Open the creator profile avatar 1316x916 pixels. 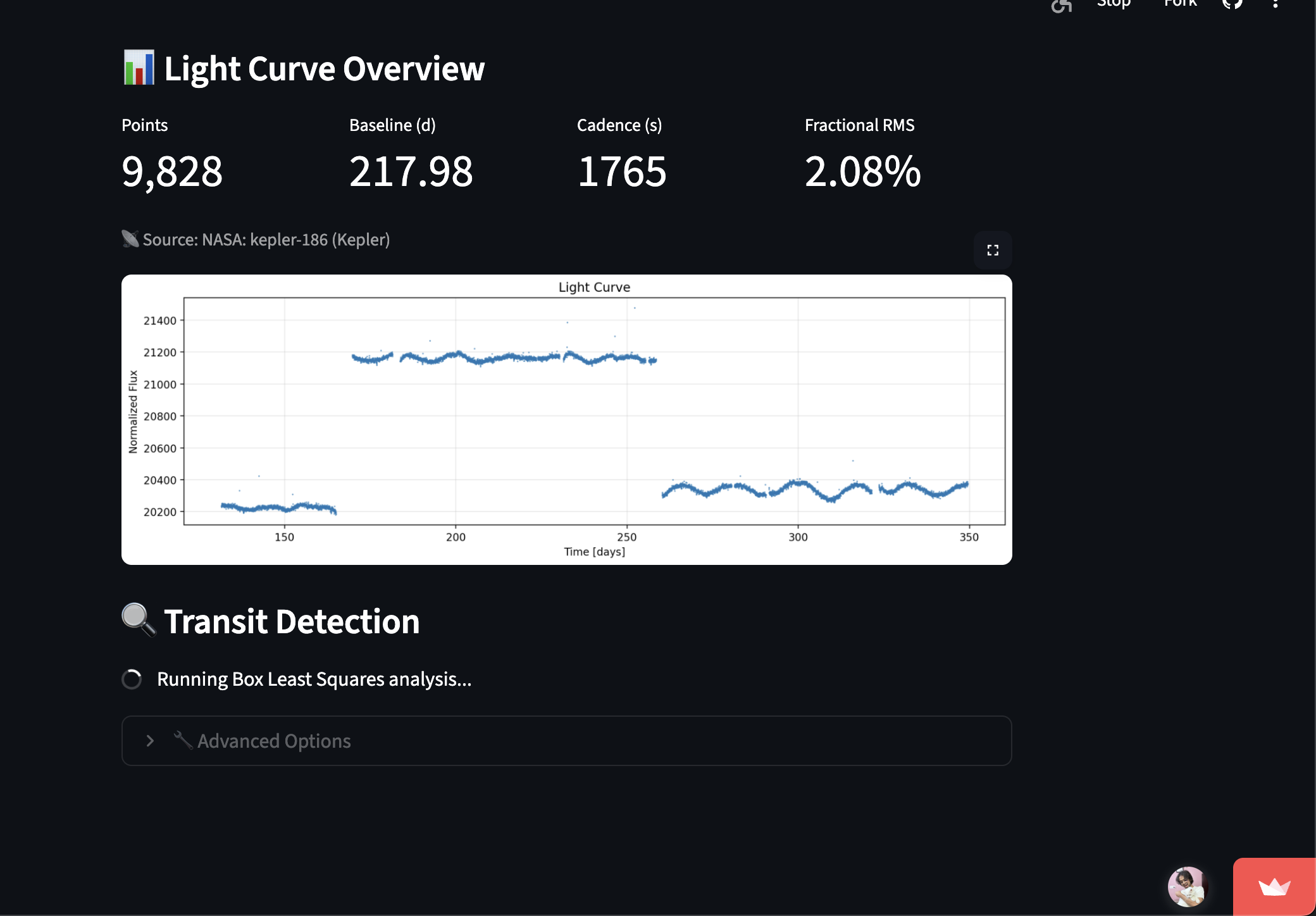1188,886
